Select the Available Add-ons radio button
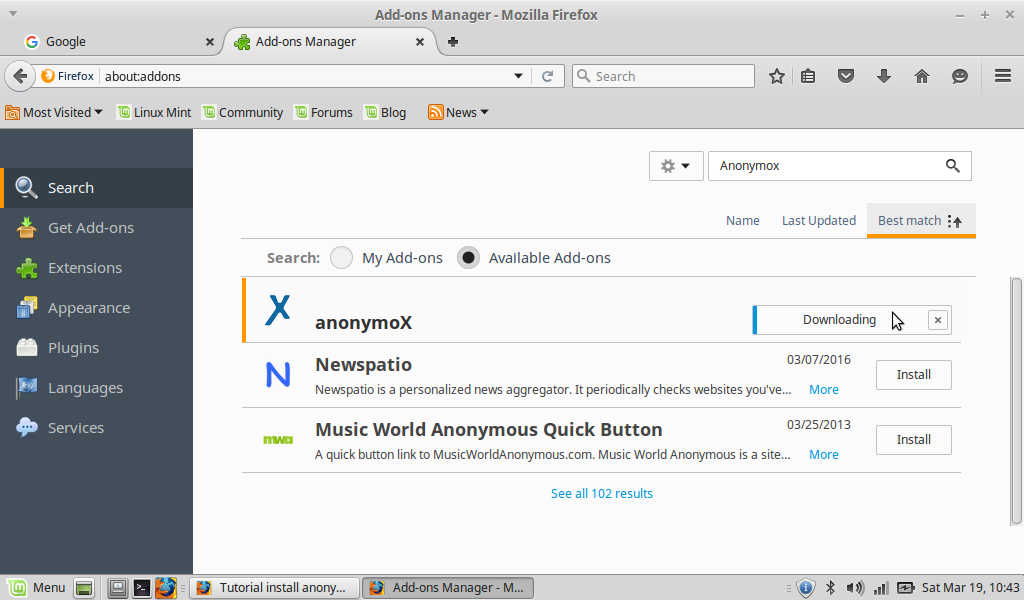The image size is (1024, 600). [x=468, y=258]
